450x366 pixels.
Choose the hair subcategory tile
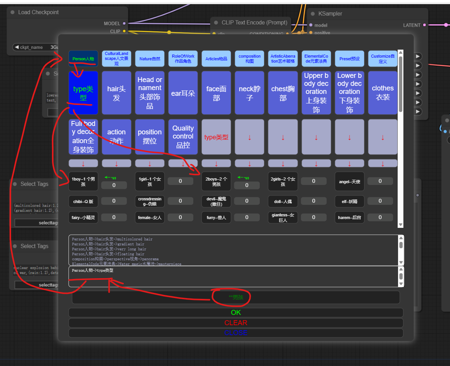[116, 93]
